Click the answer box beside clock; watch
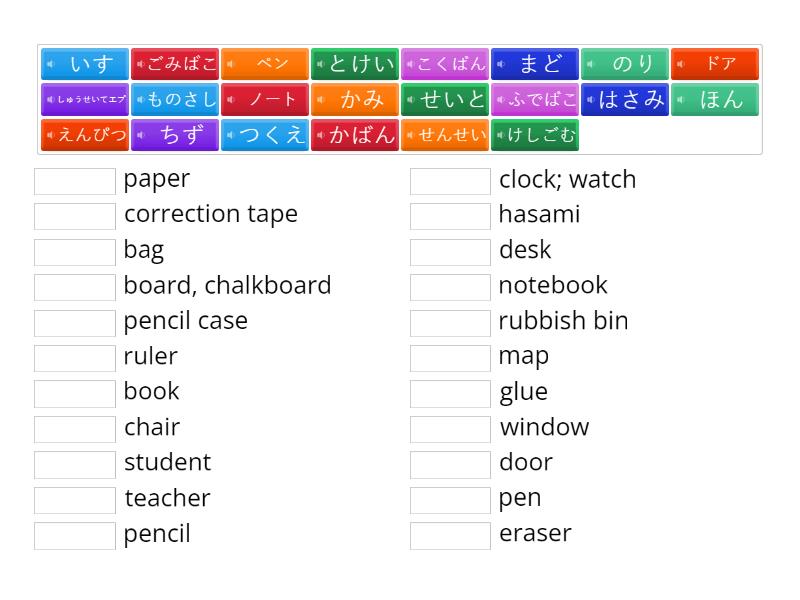The width and height of the screenshot is (800, 600). point(450,181)
